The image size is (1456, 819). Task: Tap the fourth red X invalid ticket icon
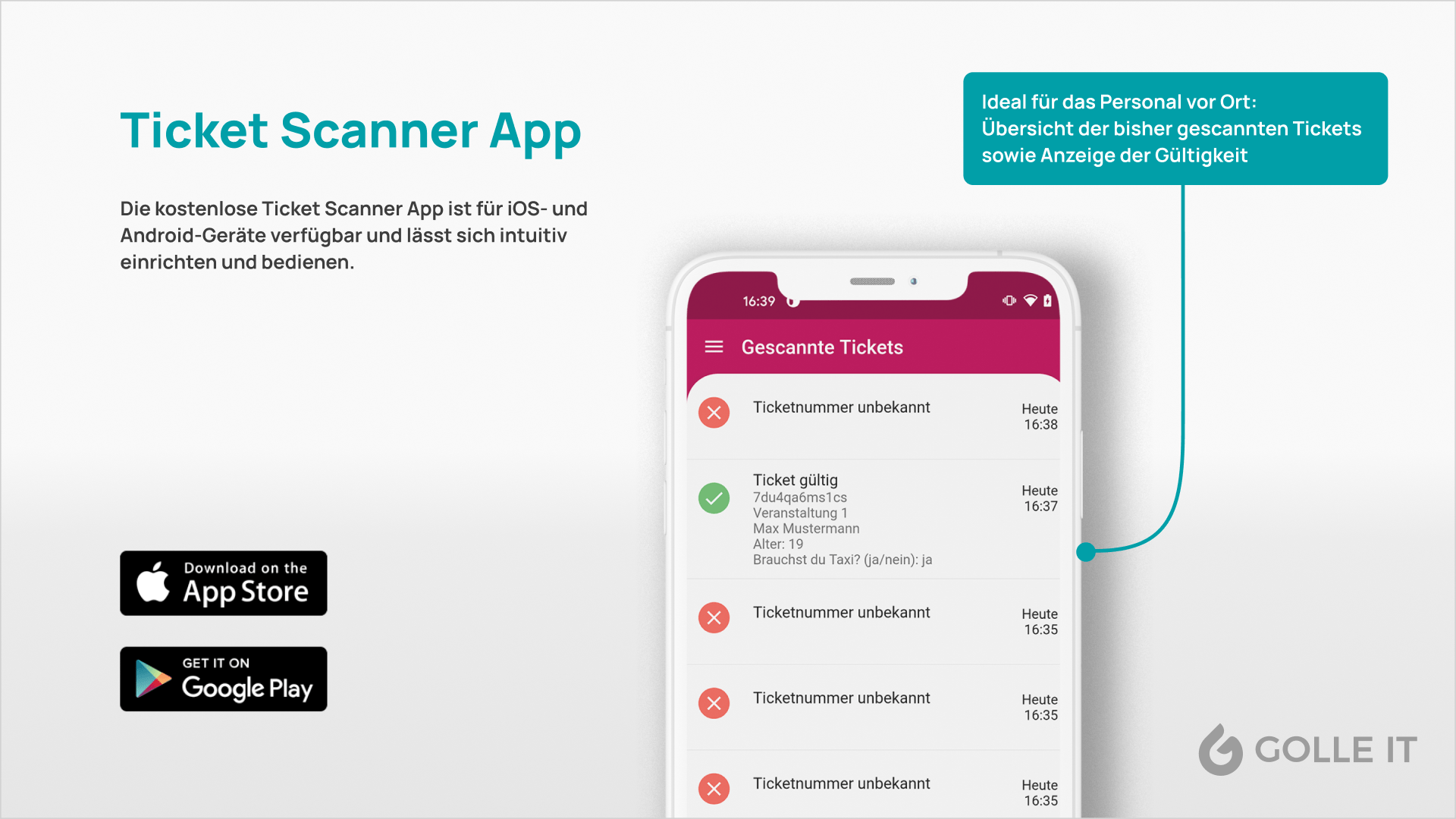point(715,785)
